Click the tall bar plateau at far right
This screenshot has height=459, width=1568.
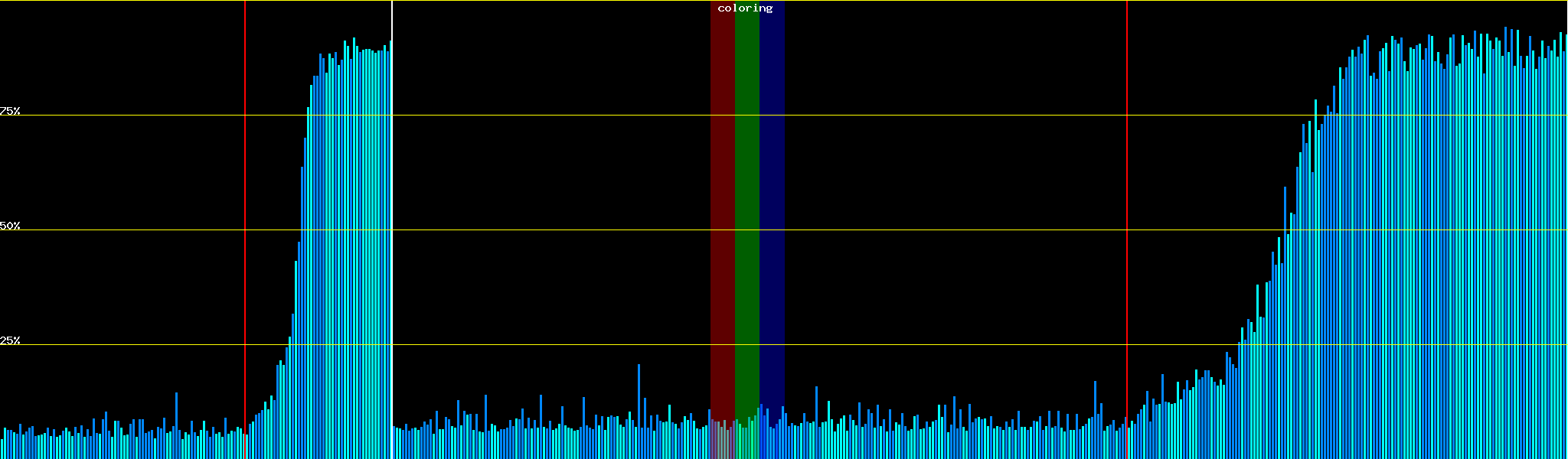click(x=1455, y=229)
